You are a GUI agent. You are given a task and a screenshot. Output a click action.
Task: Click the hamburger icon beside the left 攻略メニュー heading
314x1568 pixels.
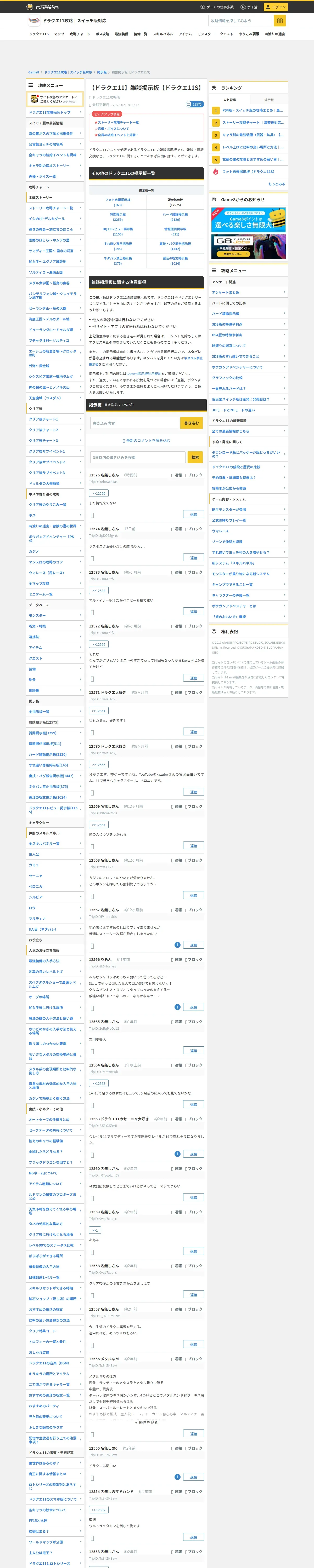point(31,85)
